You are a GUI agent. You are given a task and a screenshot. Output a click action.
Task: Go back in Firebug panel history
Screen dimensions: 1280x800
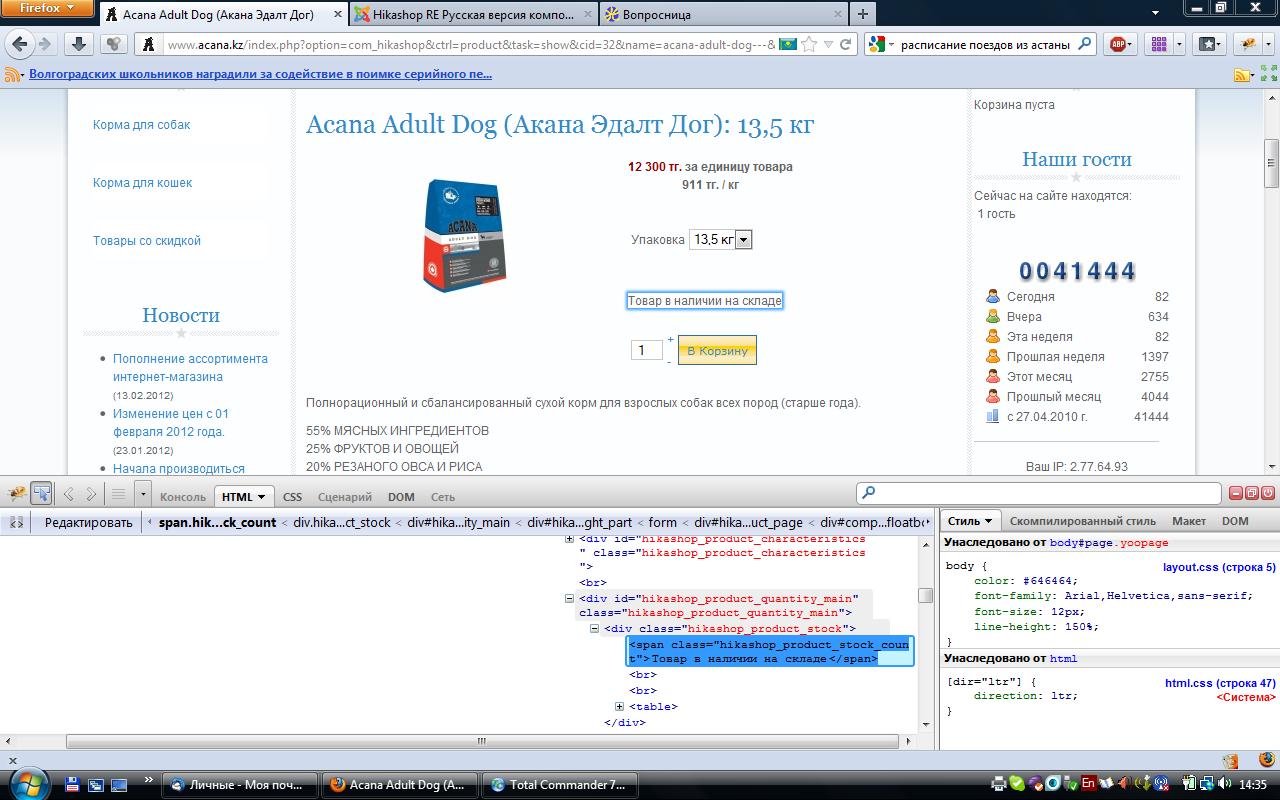click(69, 494)
